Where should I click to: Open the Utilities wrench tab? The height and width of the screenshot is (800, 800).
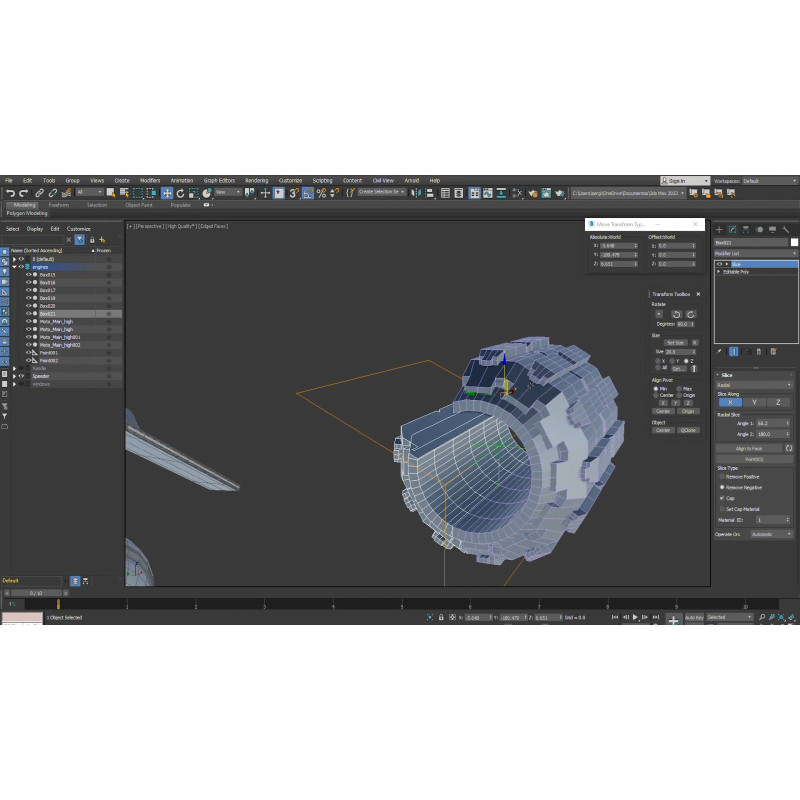[786, 229]
